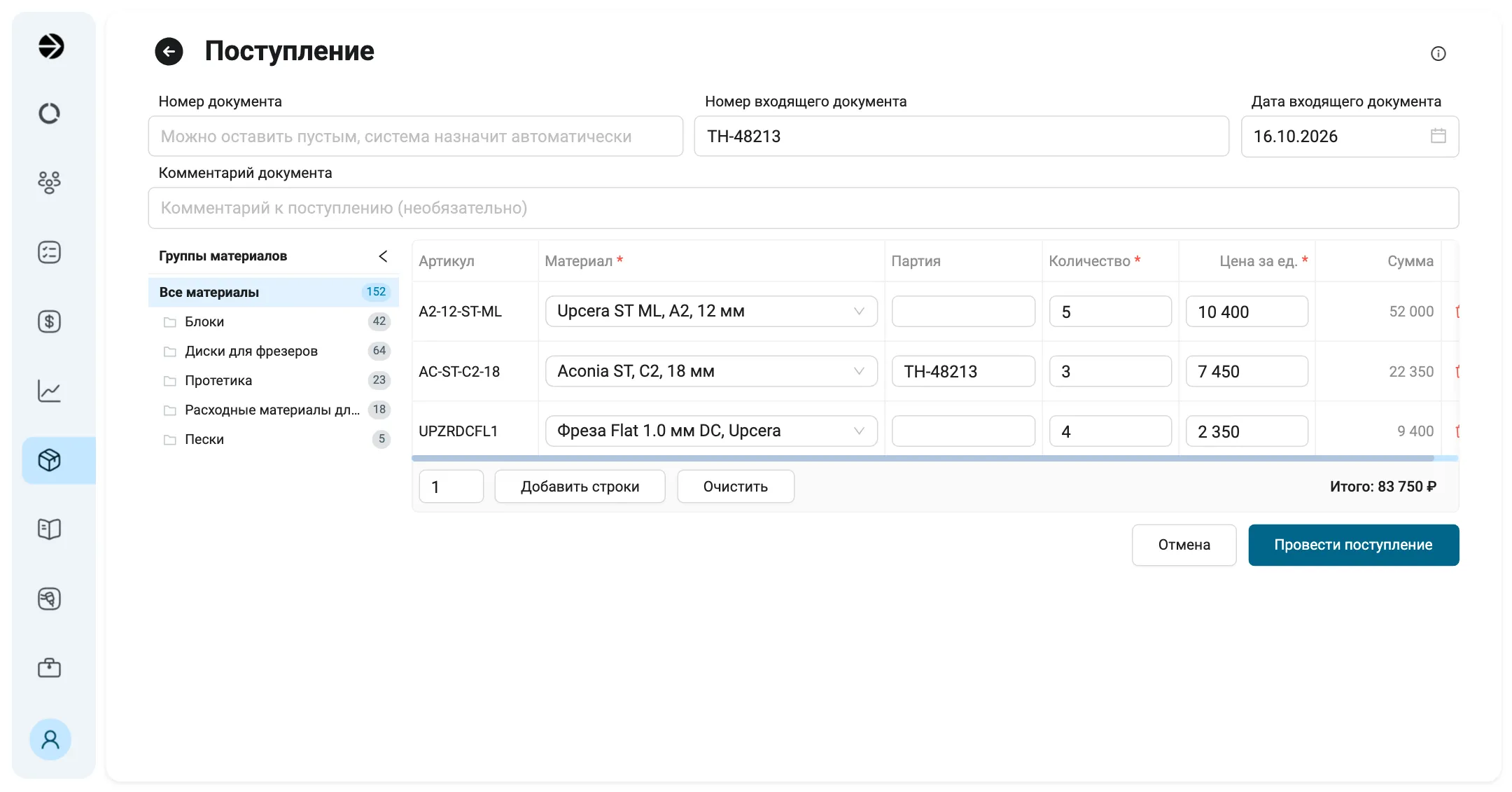This screenshot has height=792, width=1512.
Task: Click the Очистить button
Action: [736, 486]
